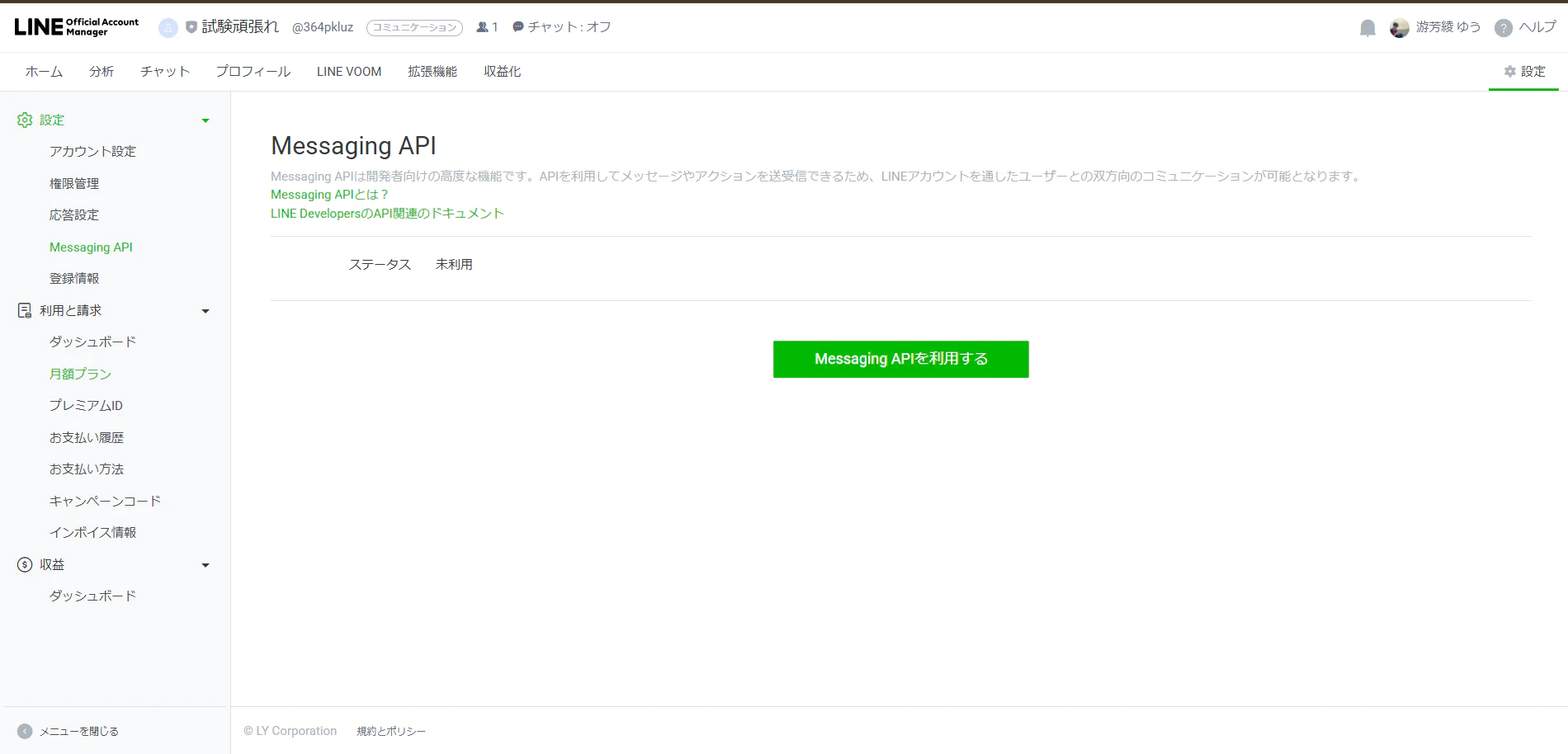
Task: Click the コミュニケーション badge
Action: click(414, 28)
